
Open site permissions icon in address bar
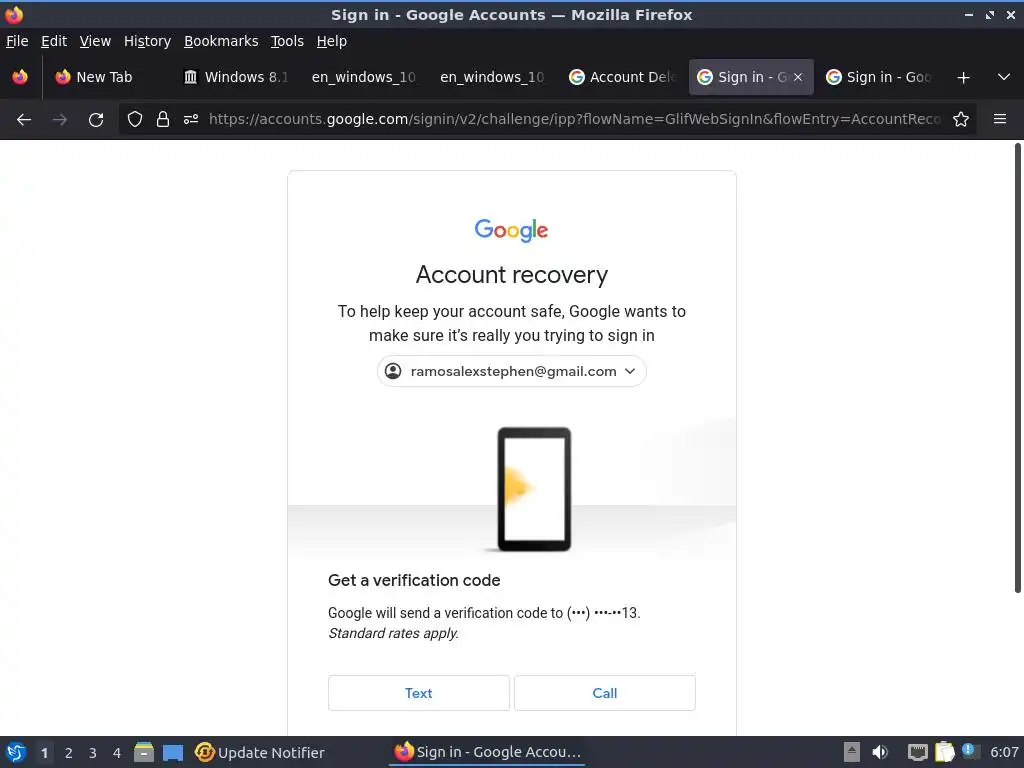(191, 119)
